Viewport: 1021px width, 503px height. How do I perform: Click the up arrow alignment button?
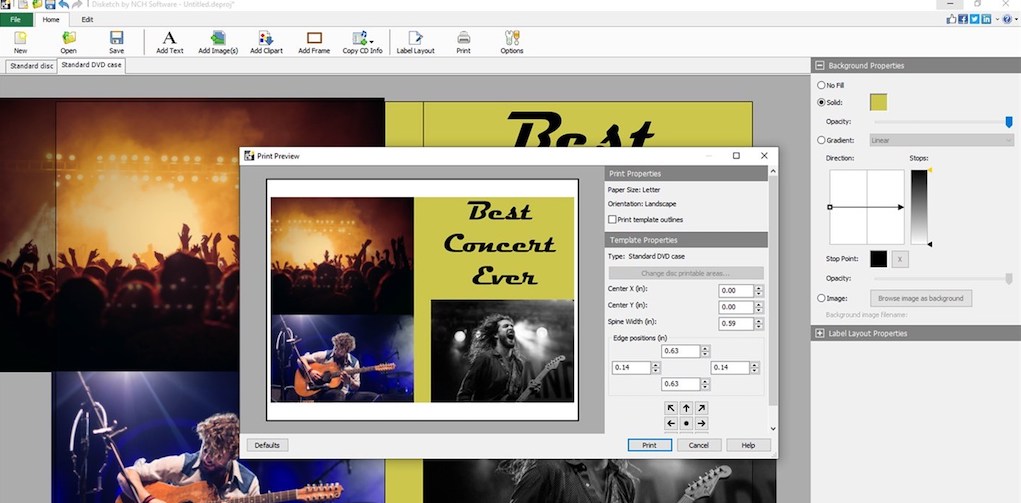(x=686, y=408)
